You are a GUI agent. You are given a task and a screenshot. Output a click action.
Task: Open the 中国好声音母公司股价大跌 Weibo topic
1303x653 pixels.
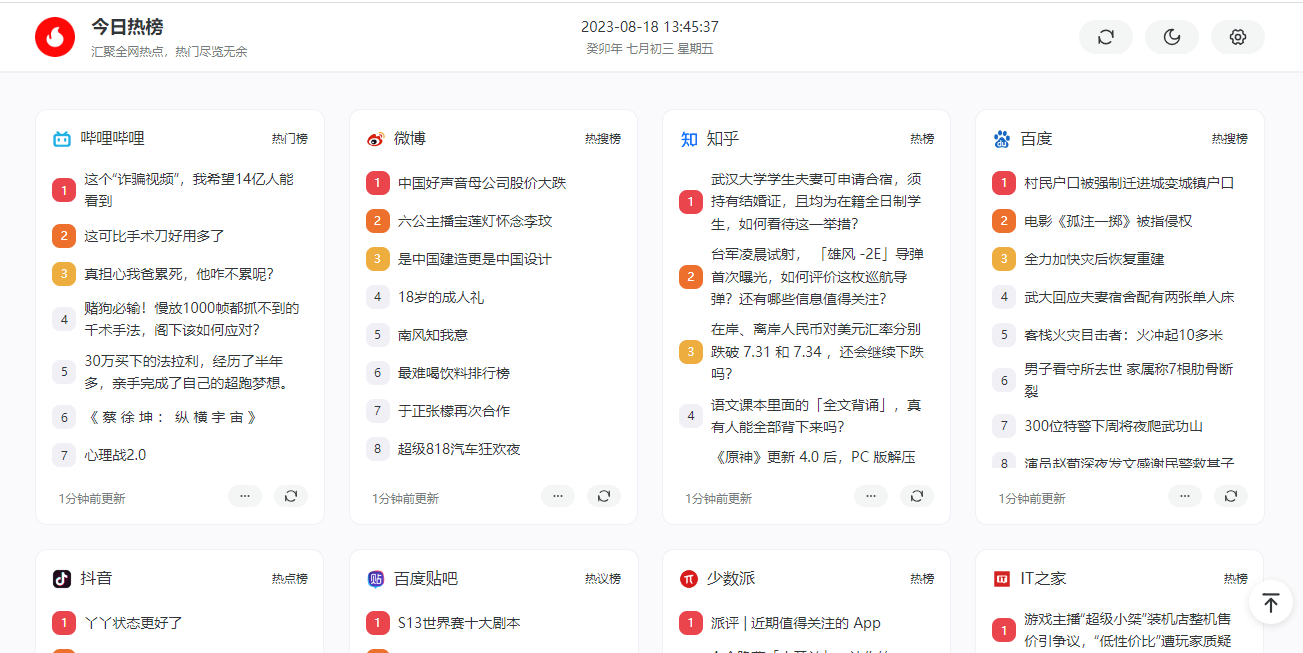point(481,183)
